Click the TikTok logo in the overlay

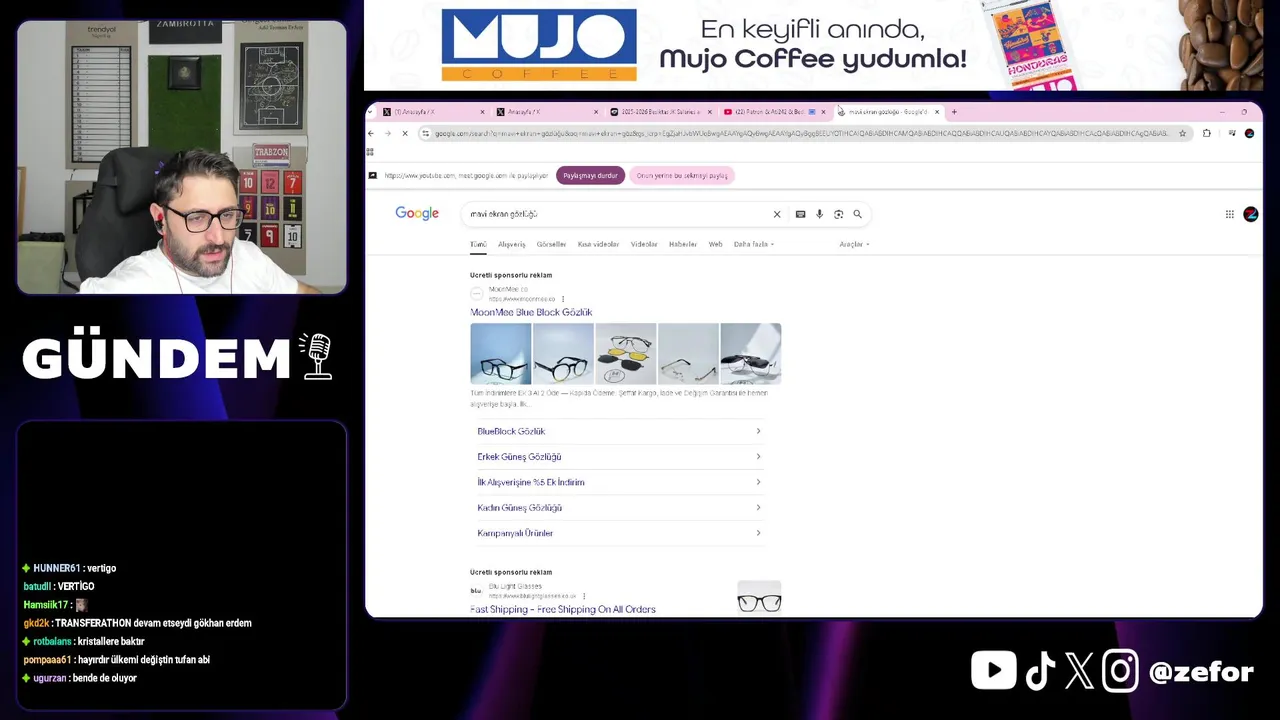tap(1040, 672)
